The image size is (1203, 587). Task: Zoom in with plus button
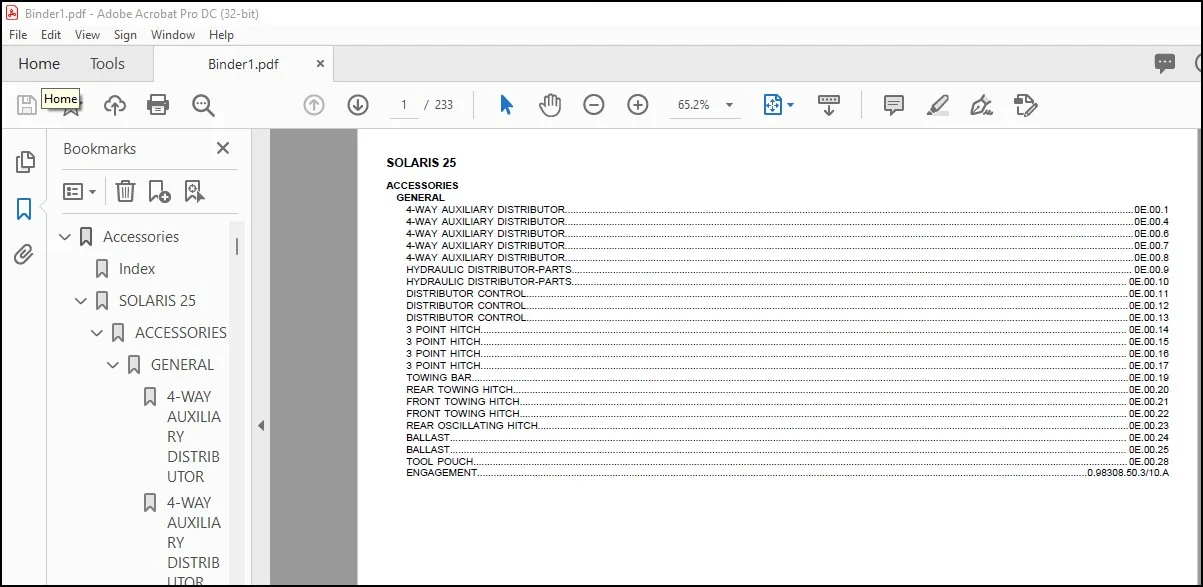coord(638,105)
